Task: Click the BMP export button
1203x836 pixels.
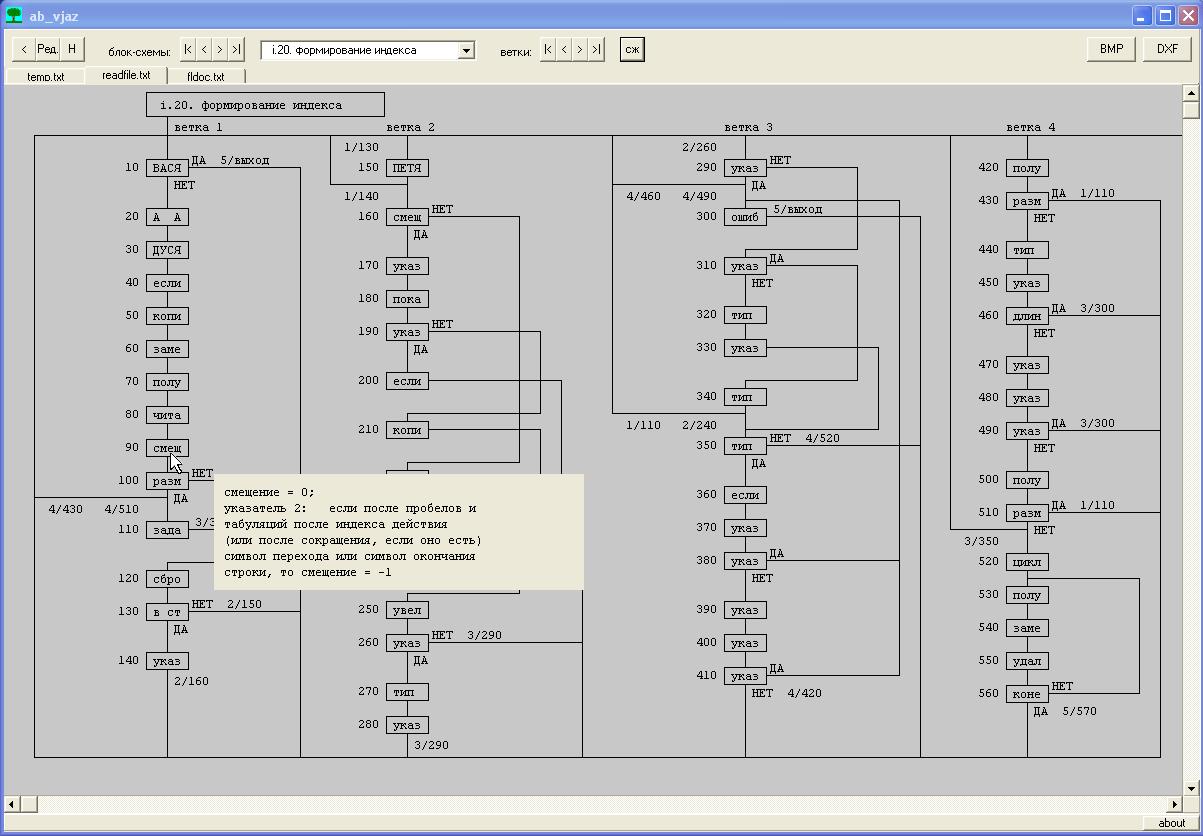Action: point(1111,49)
